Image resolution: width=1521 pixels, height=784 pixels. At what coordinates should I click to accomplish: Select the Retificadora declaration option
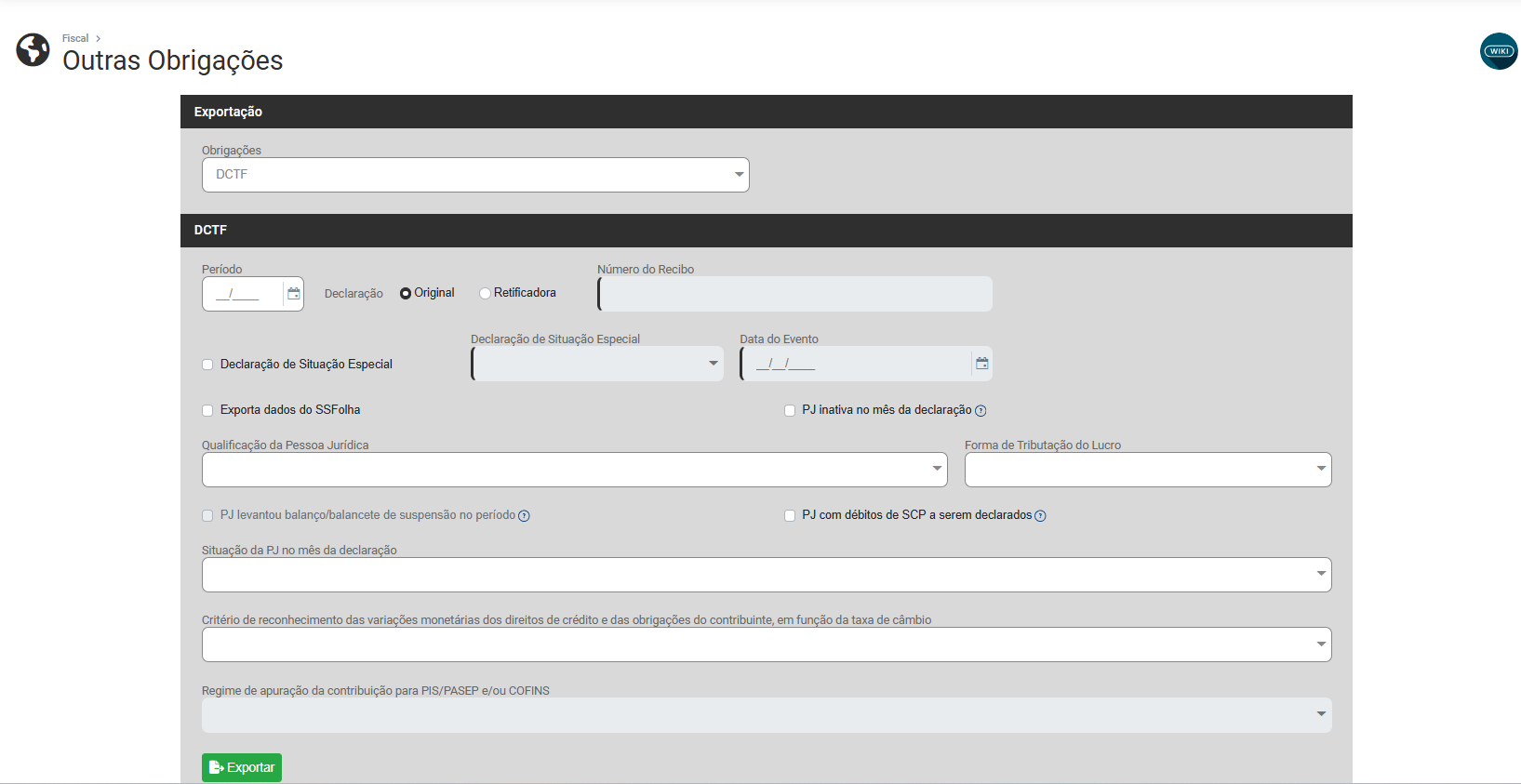(x=485, y=294)
